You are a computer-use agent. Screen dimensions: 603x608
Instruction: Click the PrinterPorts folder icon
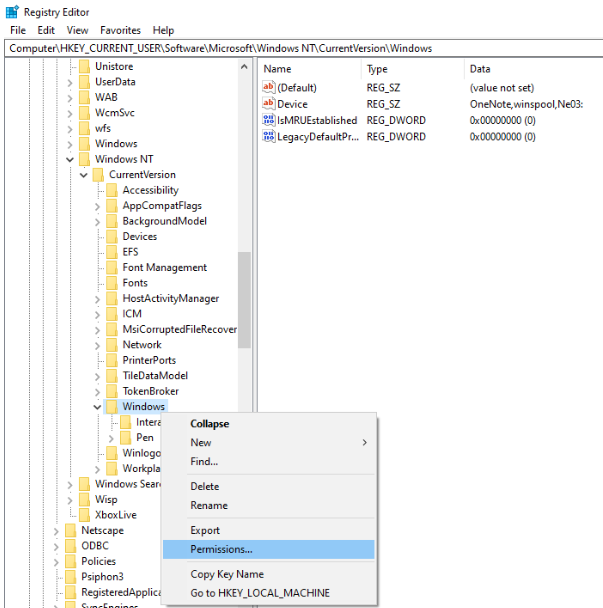click(112, 360)
